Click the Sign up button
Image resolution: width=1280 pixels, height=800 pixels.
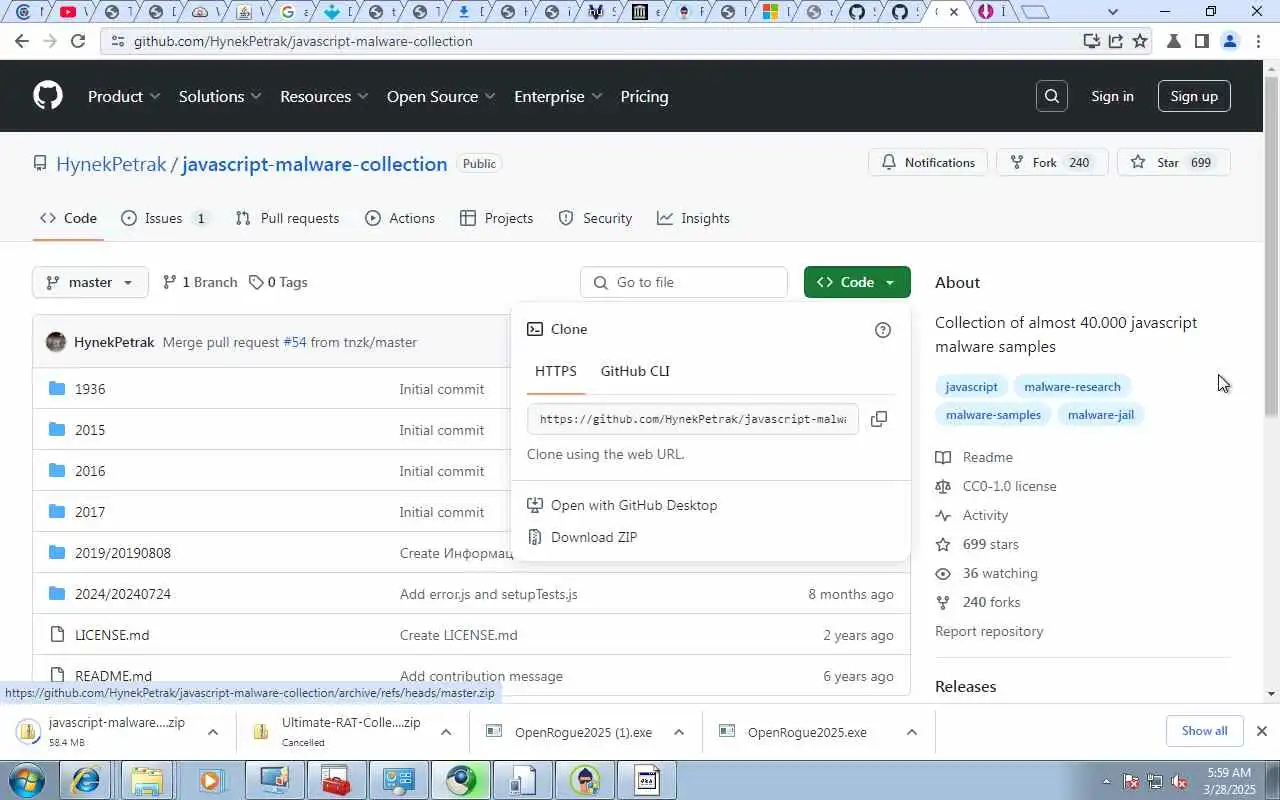[1194, 96]
